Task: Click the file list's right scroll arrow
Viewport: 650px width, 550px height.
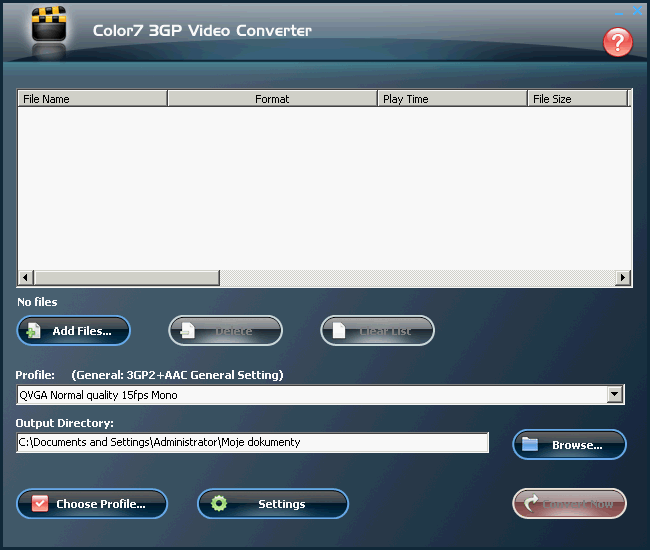Action: 623,277
